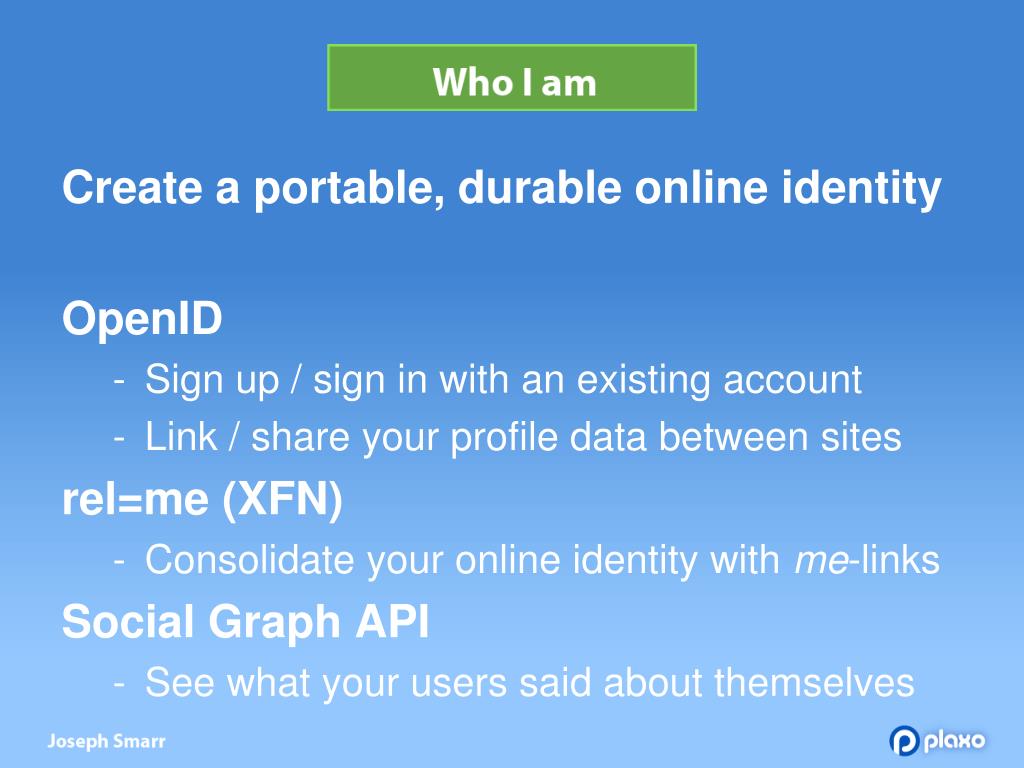Select the OpenID heading

tap(142, 319)
